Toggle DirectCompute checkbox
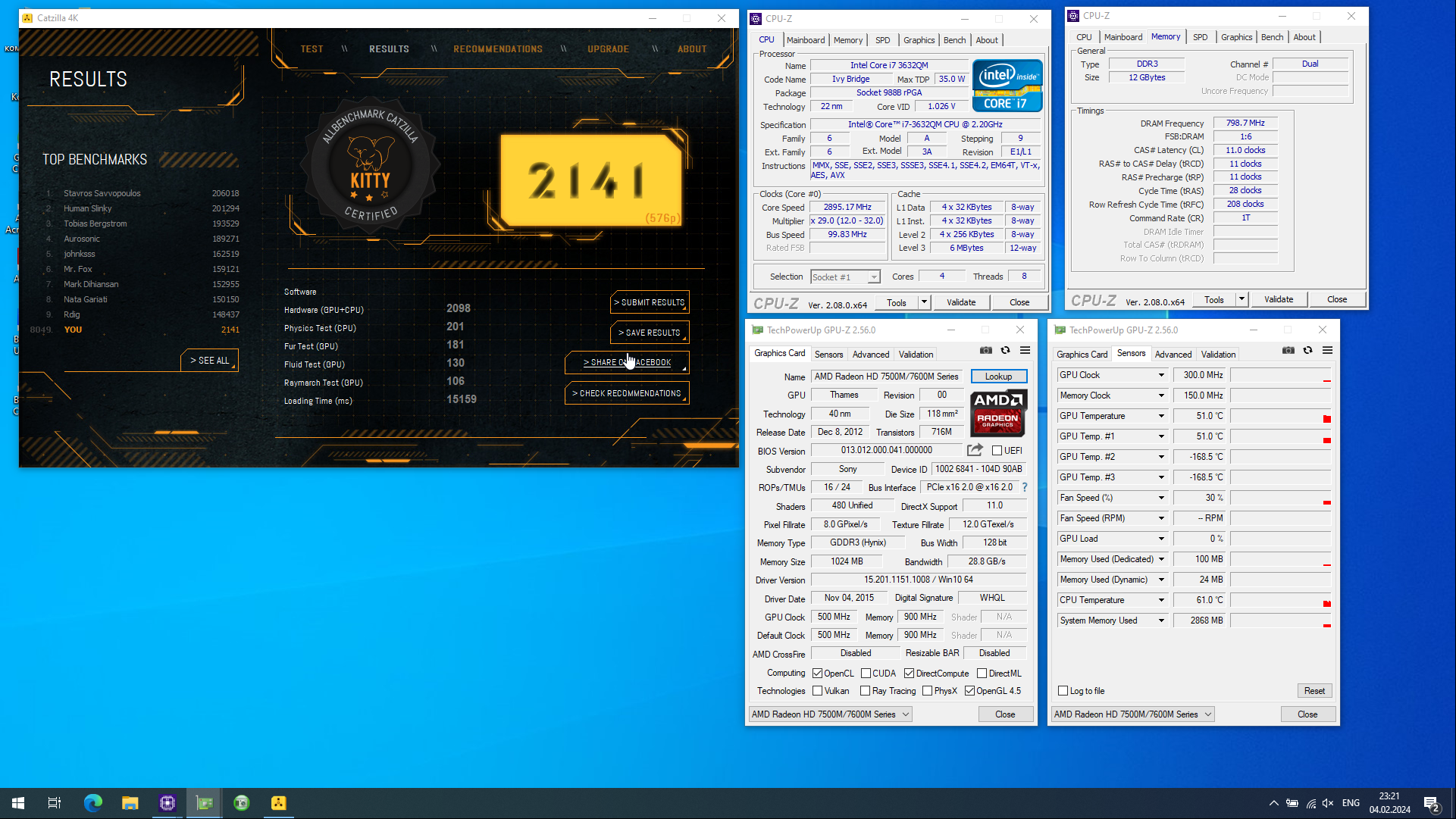 909,674
